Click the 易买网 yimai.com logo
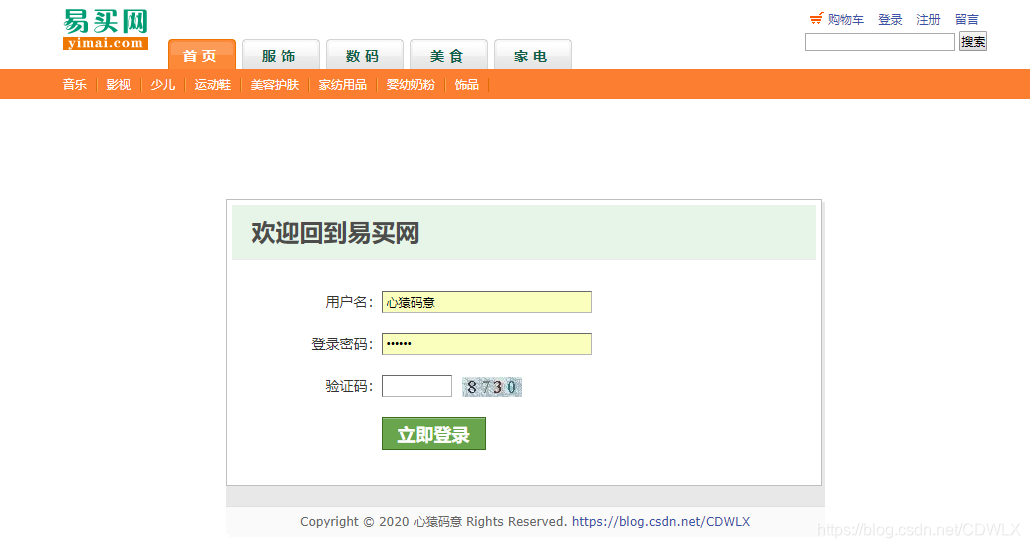 coord(105,30)
